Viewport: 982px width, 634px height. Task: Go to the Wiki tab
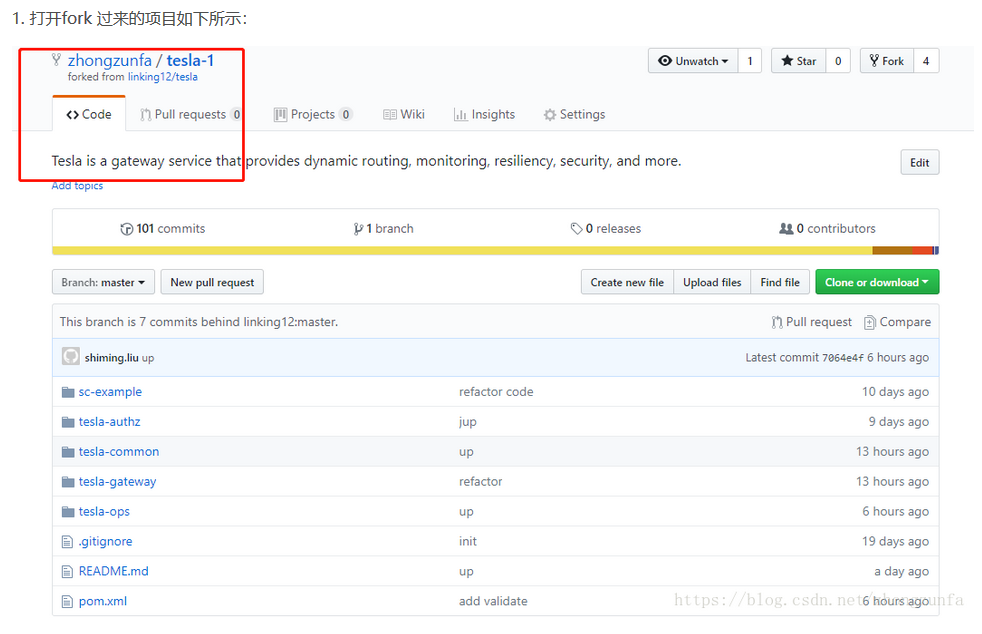pos(404,115)
